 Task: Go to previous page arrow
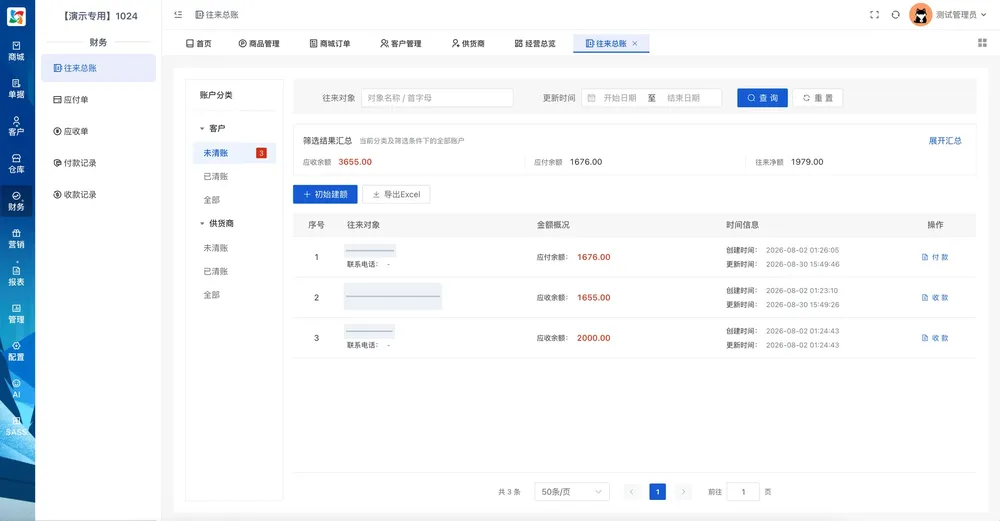click(x=632, y=492)
